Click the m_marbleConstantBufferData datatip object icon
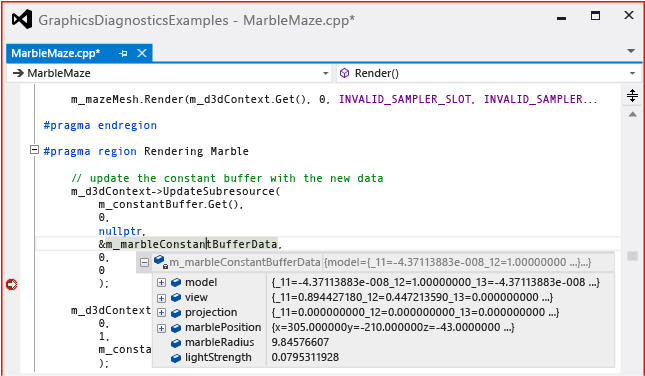The image size is (645, 376). tap(160, 261)
